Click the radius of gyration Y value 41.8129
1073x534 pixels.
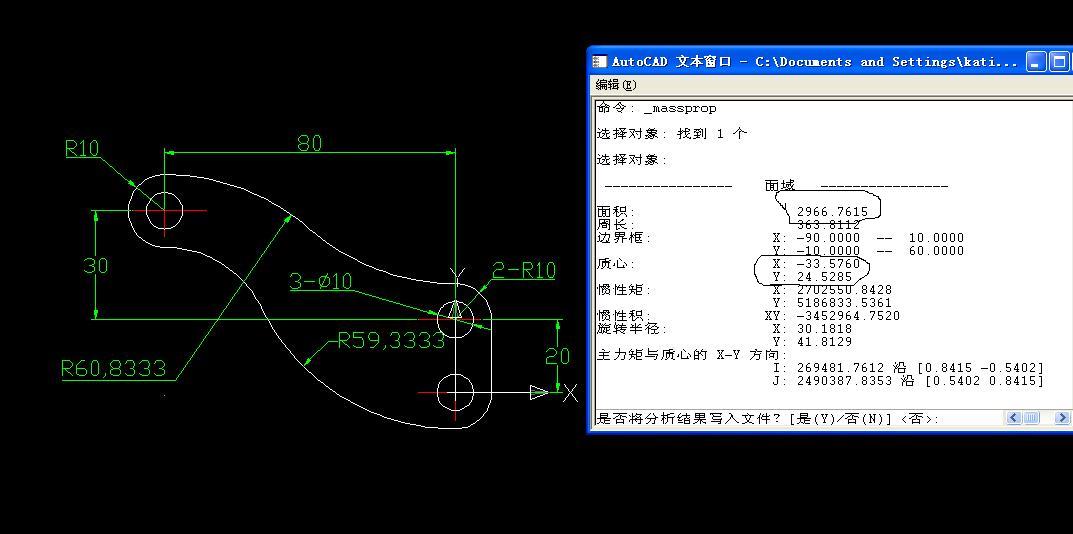(824, 342)
